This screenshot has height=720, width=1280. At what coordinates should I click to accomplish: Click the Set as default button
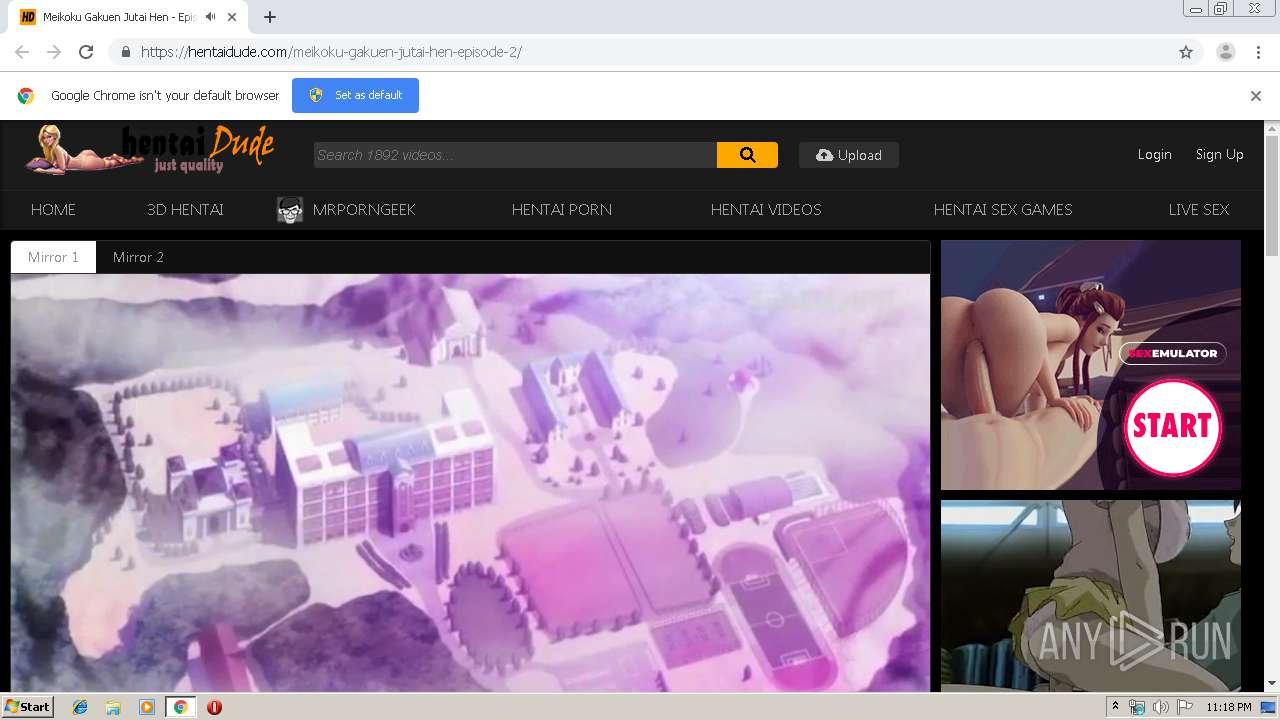pyautogui.click(x=355, y=95)
